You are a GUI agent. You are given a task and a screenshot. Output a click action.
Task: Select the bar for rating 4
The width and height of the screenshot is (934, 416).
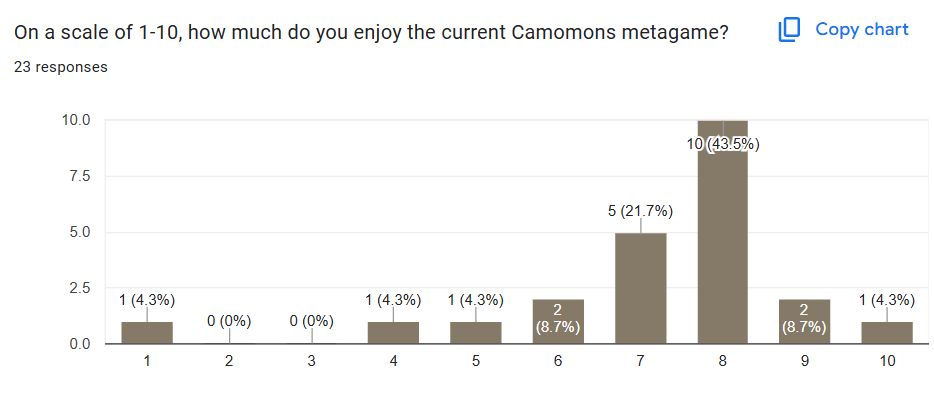393,333
